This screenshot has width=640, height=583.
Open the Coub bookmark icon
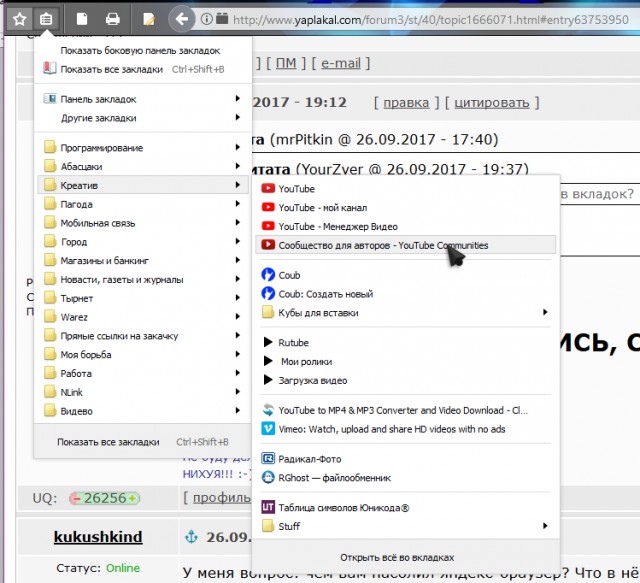268,274
